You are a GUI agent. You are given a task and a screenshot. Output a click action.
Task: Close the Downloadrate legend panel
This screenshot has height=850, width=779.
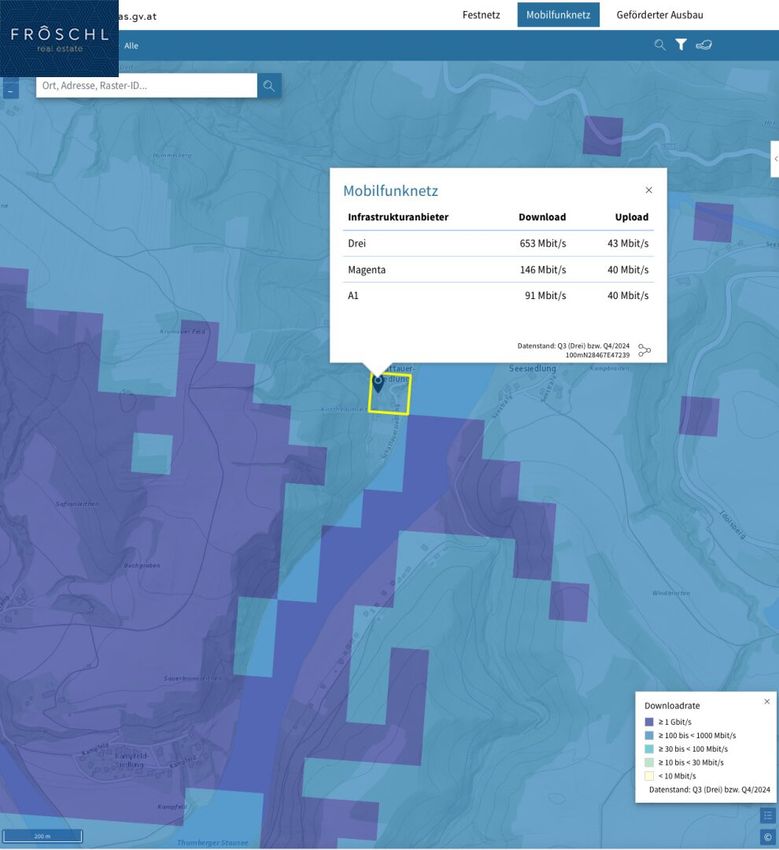pyautogui.click(x=767, y=702)
